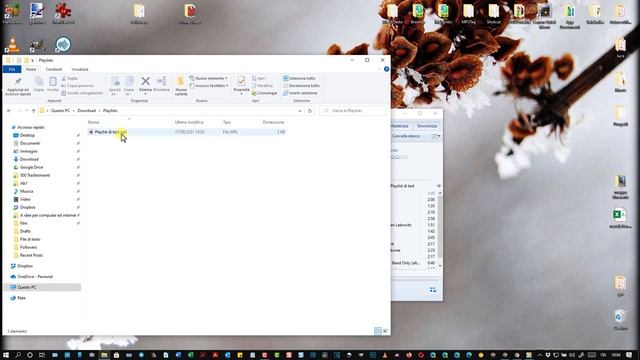Open Explorer help question-mark icon
This screenshot has width=640, height=360.
pos(387,69)
